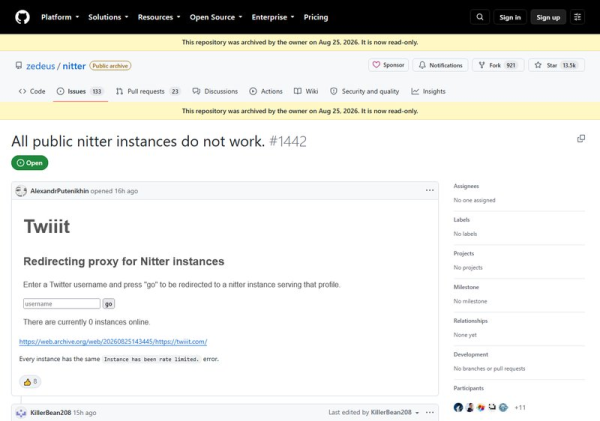The width and height of the screenshot is (600, 421).
Task: Switch to the Issues tab
Action: [x=80, y=91]
